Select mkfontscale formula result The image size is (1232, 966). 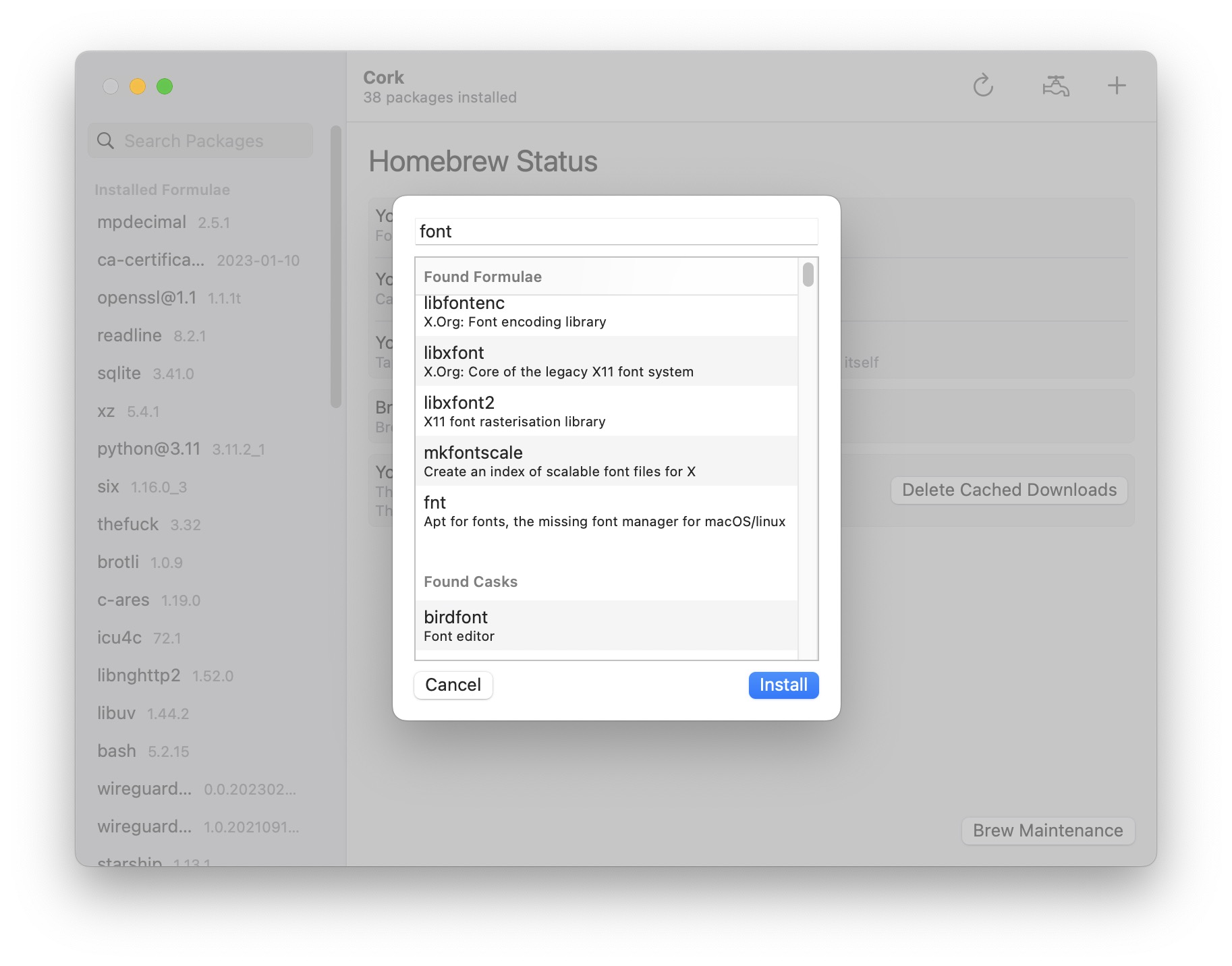(606, 461)
